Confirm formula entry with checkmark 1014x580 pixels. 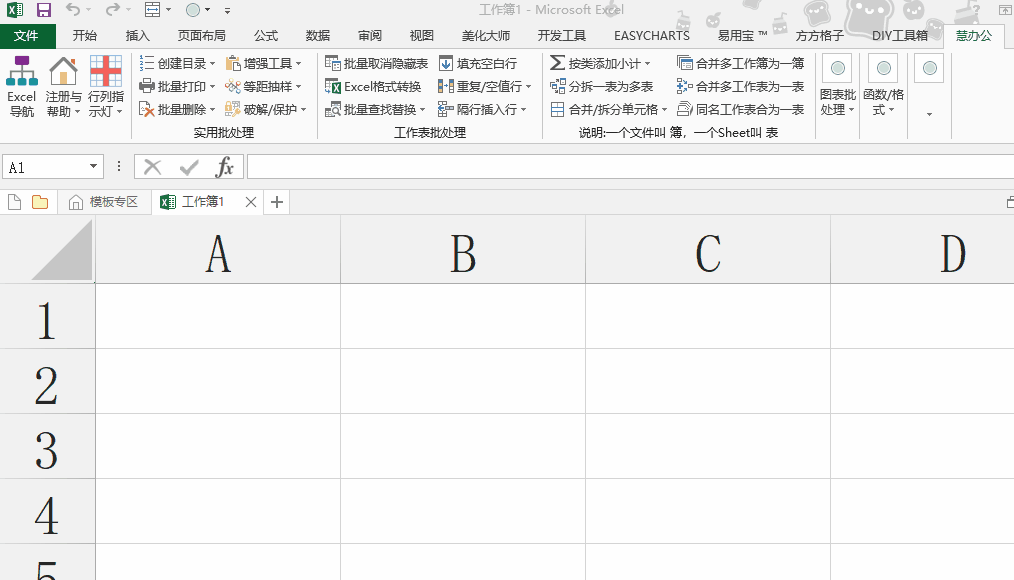tap(189, 167)
